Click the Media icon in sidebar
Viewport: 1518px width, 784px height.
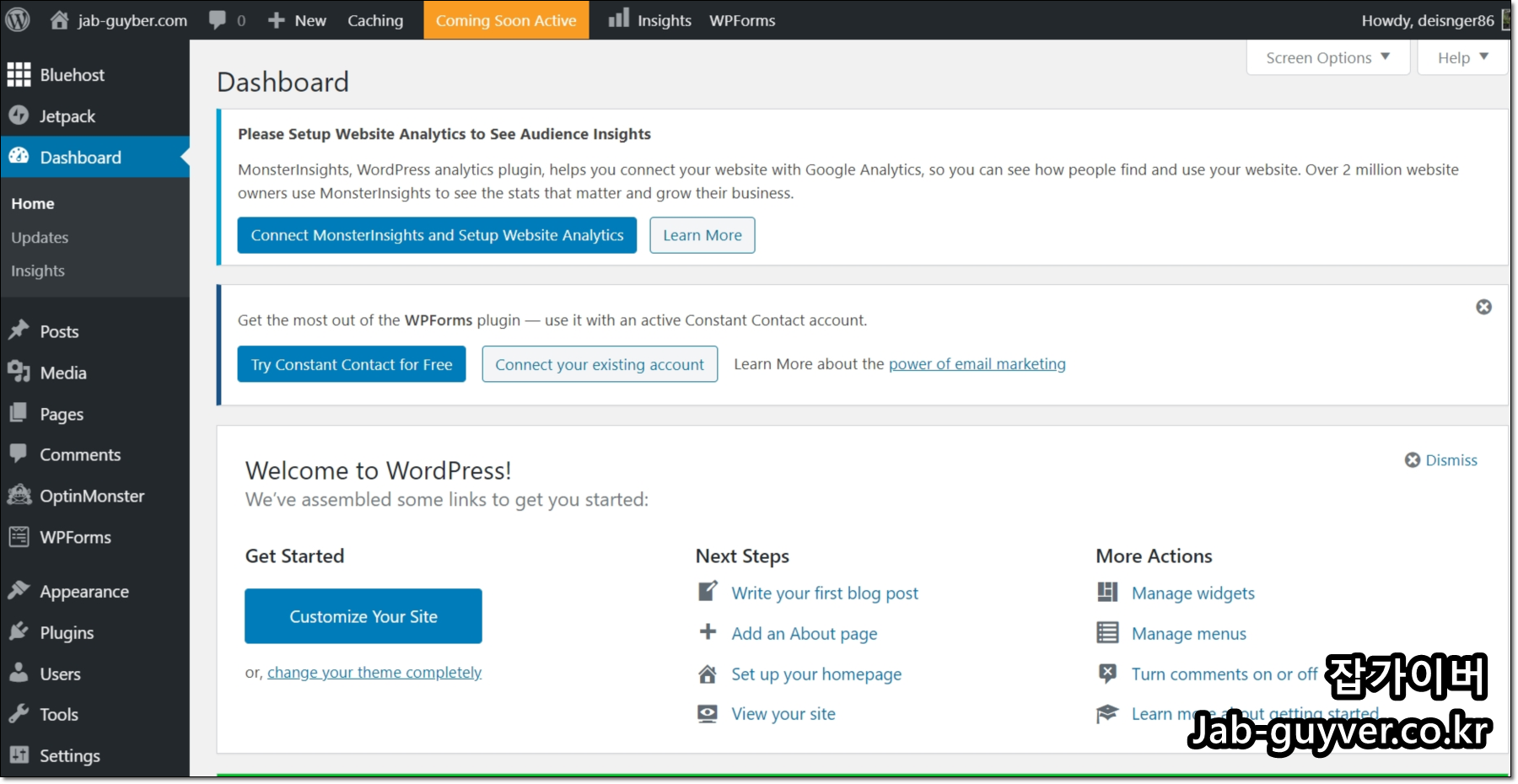(19, 372)
